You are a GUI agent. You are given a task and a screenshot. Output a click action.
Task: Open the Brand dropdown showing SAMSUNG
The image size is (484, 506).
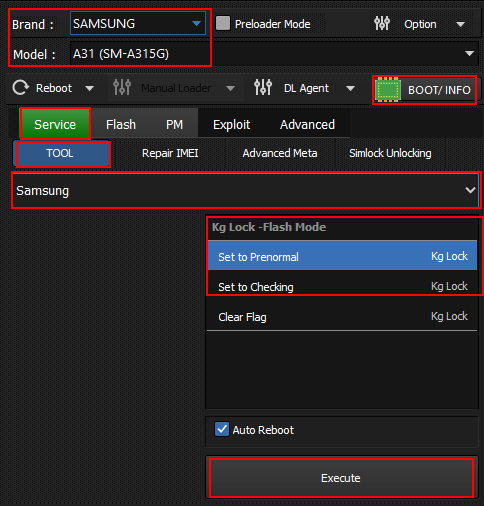138,23
